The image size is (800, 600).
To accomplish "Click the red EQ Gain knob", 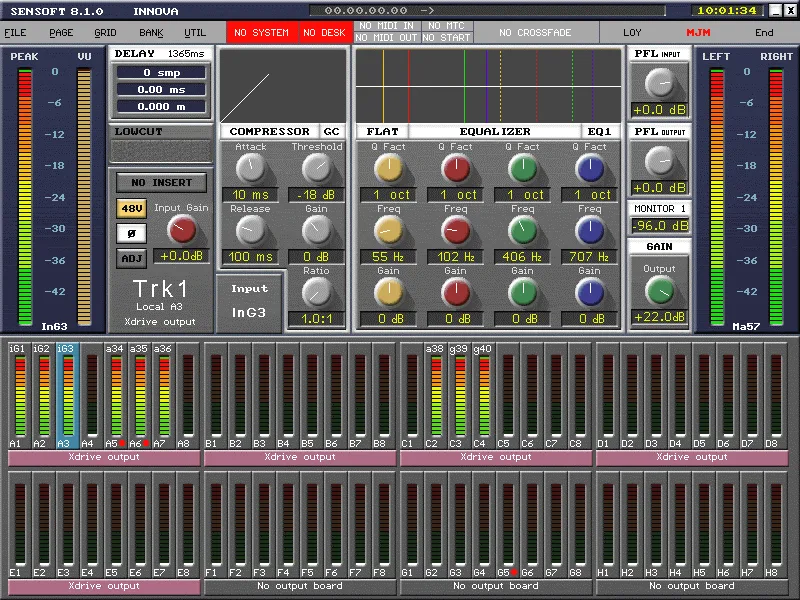I will (x=456, y=293).
